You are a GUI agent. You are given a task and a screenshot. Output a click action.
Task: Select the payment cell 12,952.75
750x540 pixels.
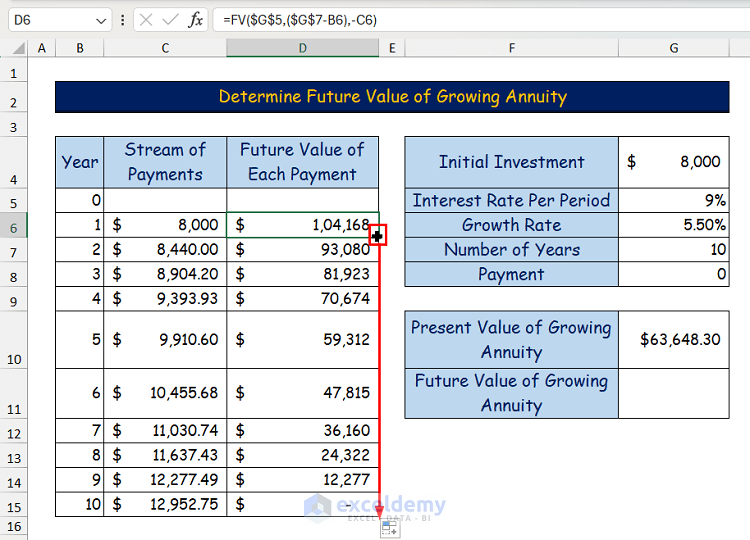[x=165, y=504]
